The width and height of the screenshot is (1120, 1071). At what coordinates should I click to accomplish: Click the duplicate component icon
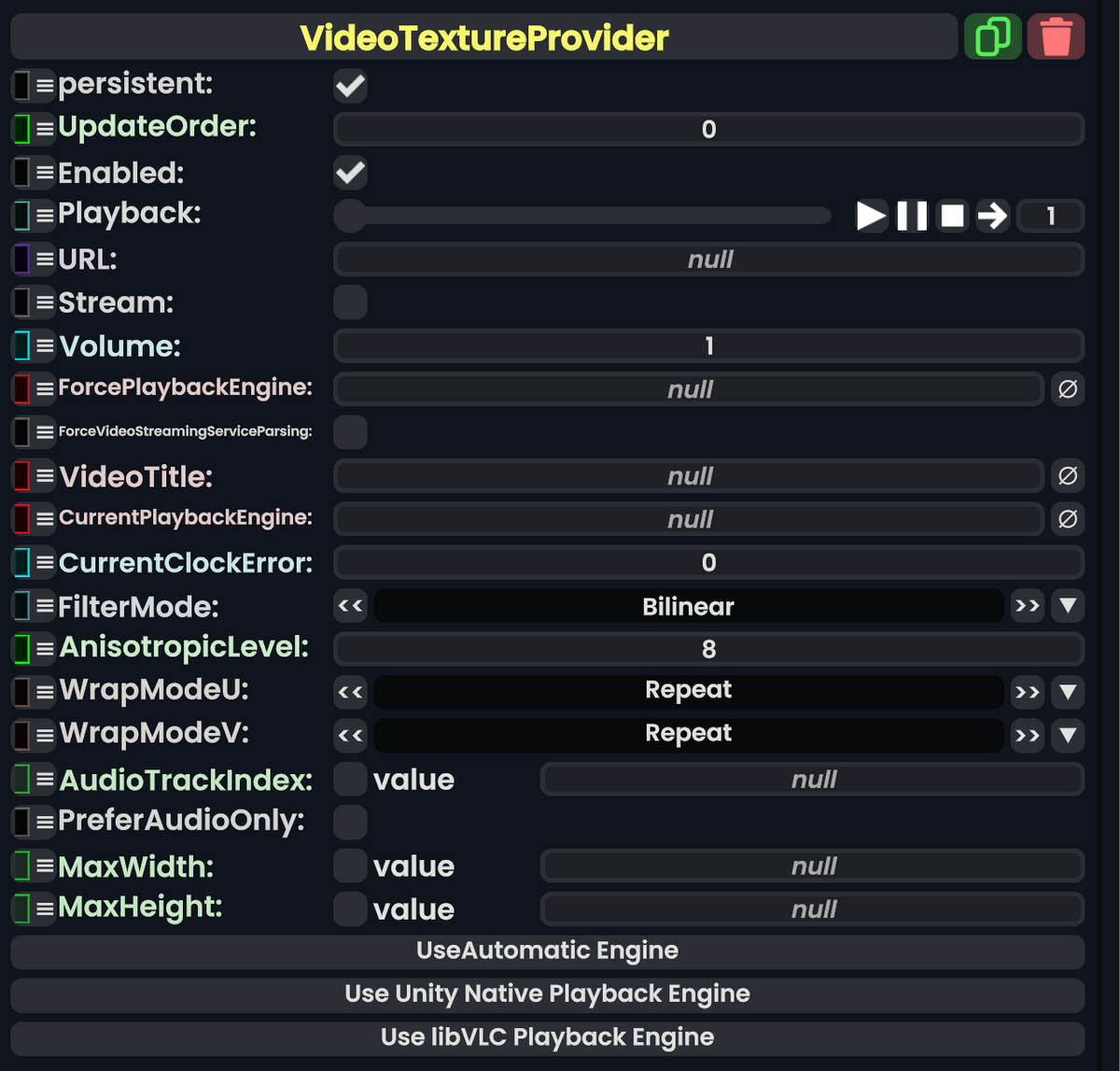point(992,36)
